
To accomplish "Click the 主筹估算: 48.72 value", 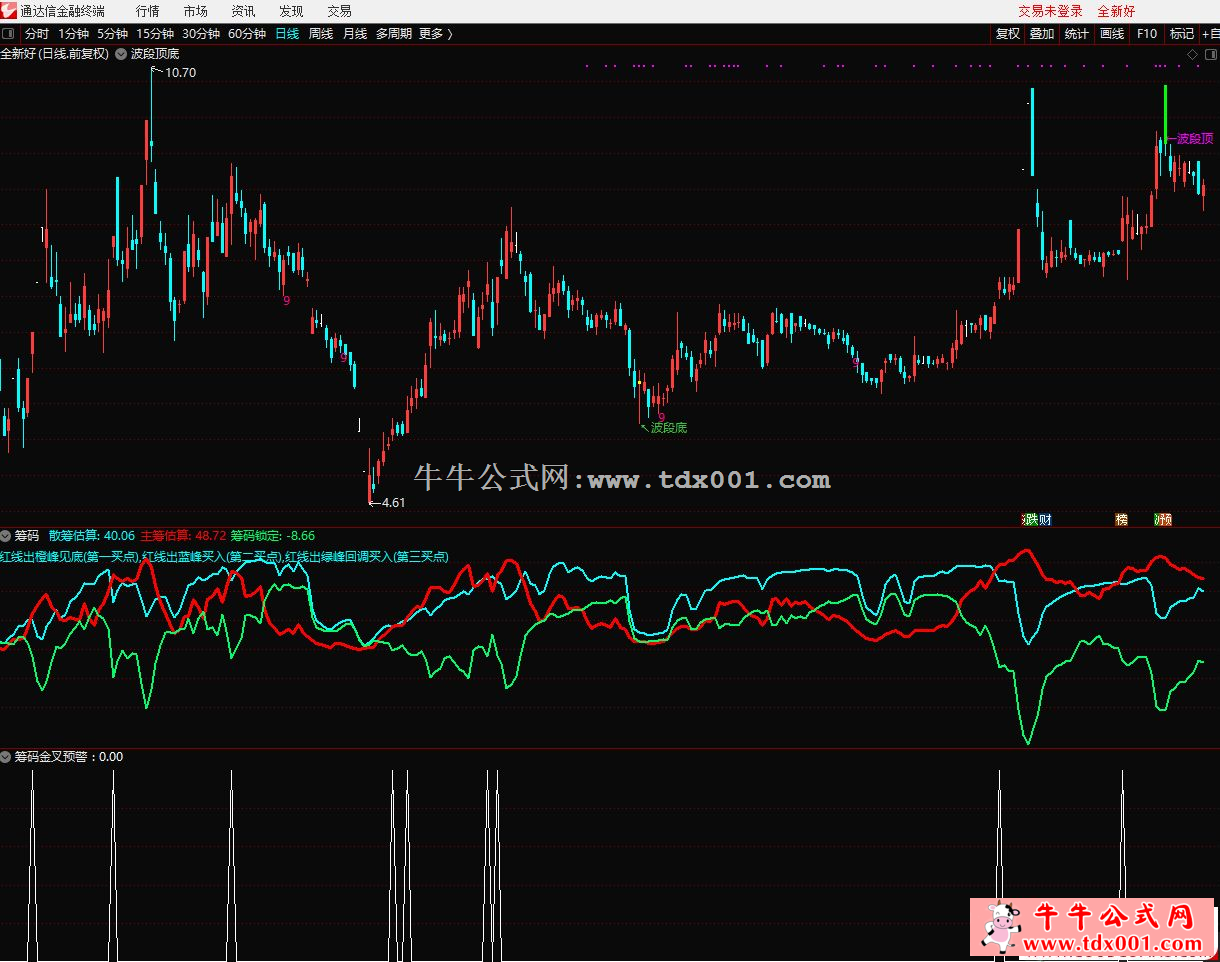I will 184,536.
